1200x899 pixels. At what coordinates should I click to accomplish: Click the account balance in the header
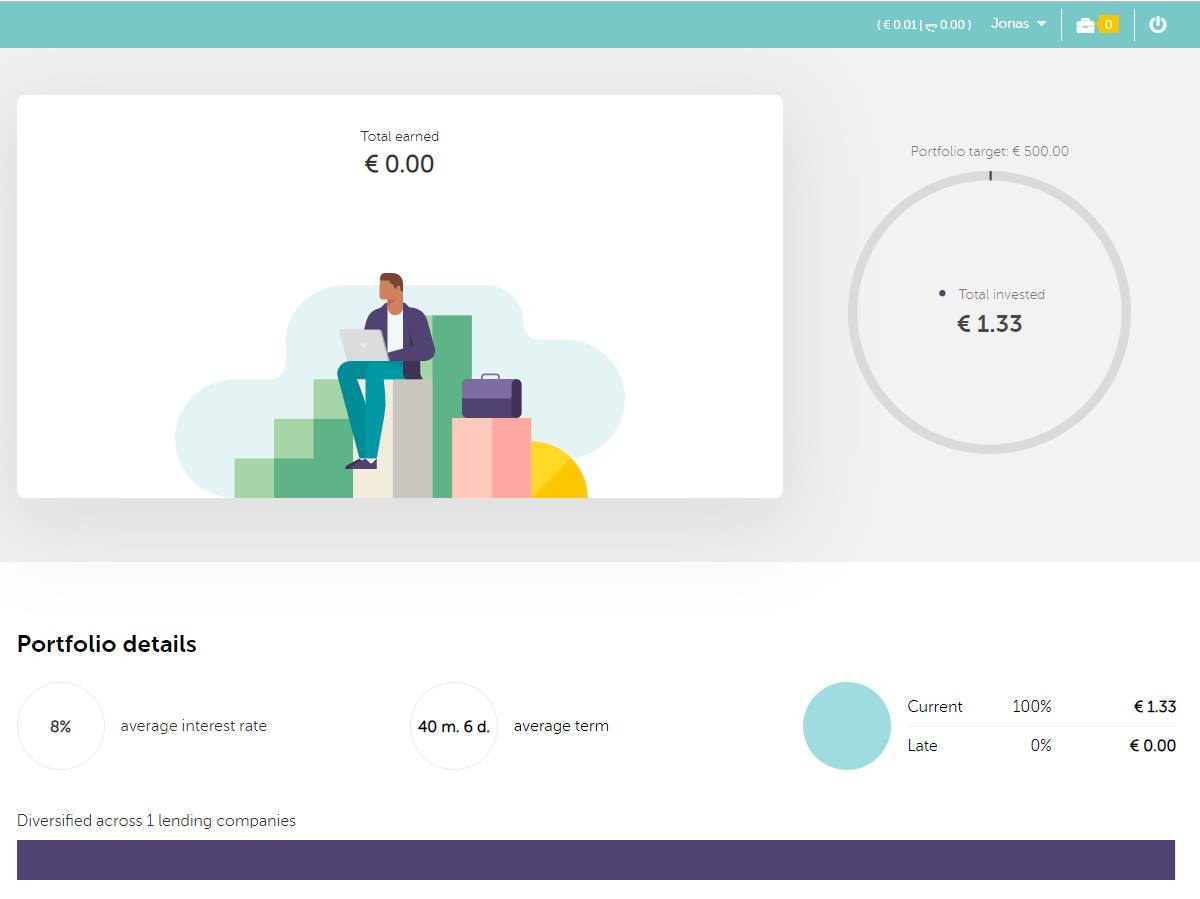click(924, 25)
